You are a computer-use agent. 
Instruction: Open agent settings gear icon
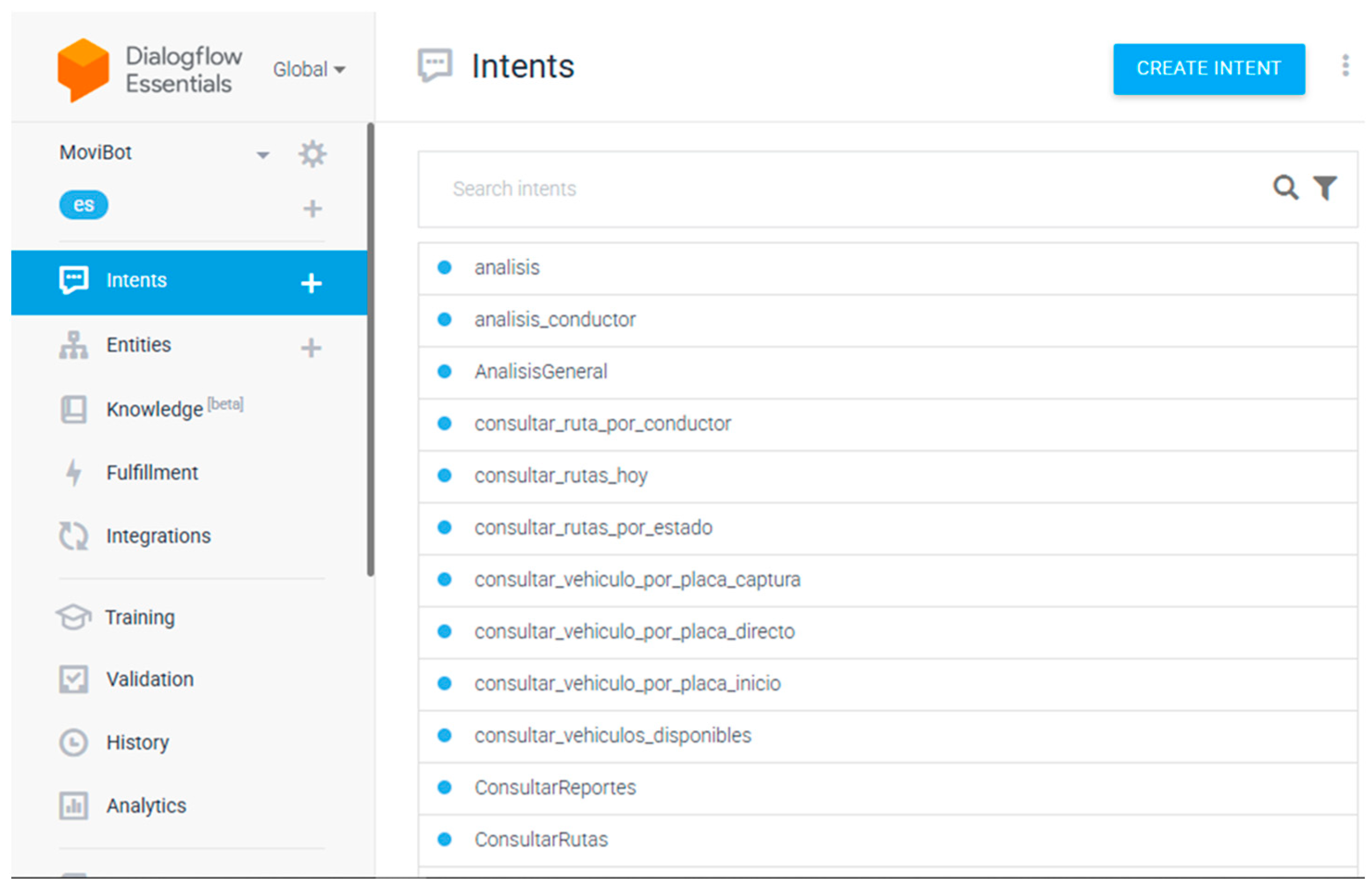(312, 154)
